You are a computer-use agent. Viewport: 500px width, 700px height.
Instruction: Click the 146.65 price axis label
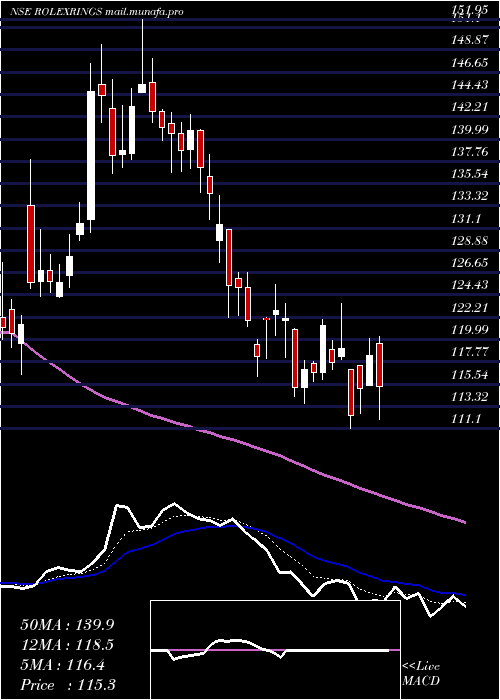pos(468,62)
